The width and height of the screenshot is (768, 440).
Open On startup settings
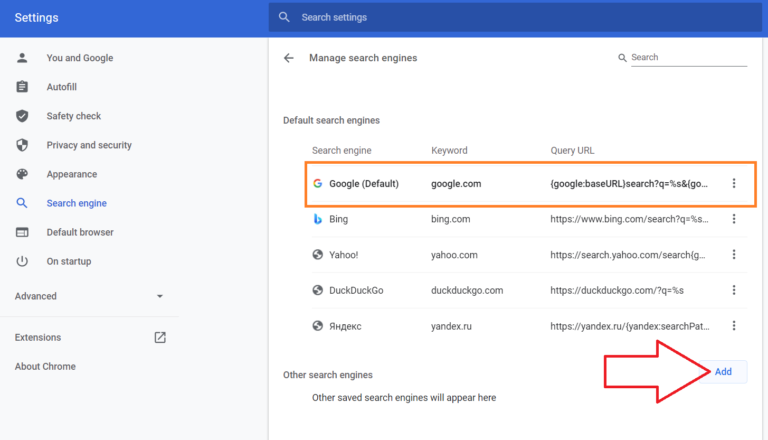[68, 261]
